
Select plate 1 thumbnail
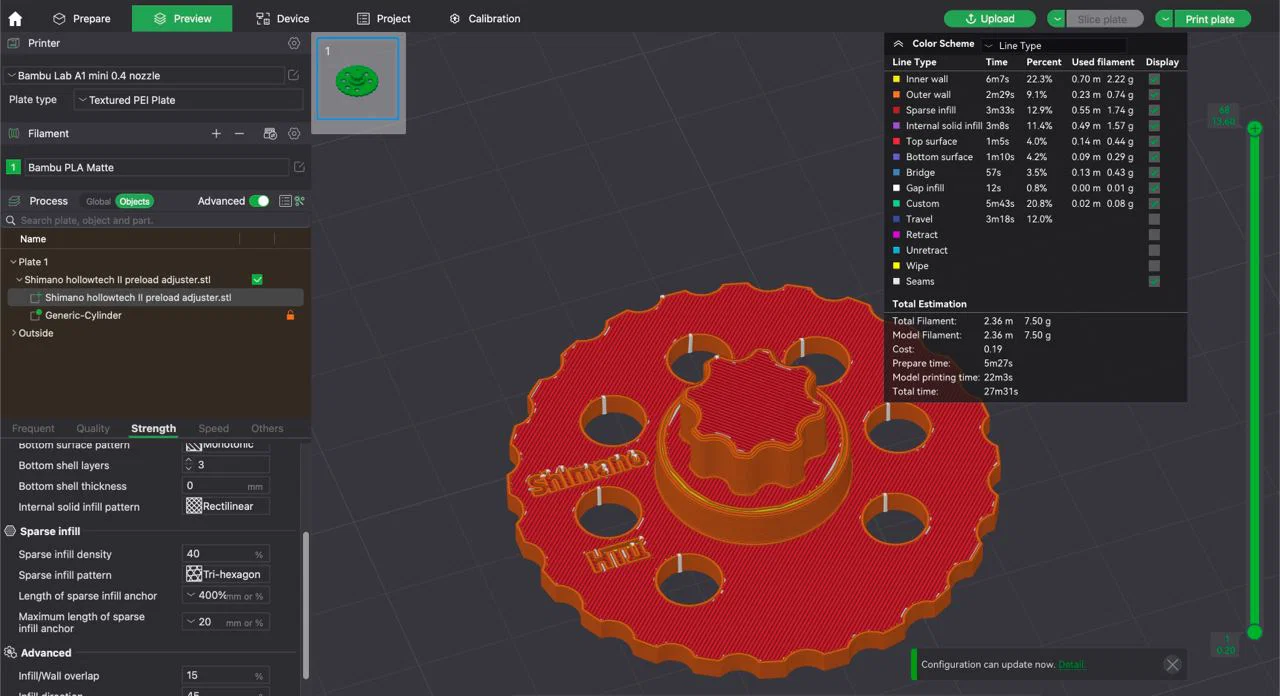tap(358, 80)
